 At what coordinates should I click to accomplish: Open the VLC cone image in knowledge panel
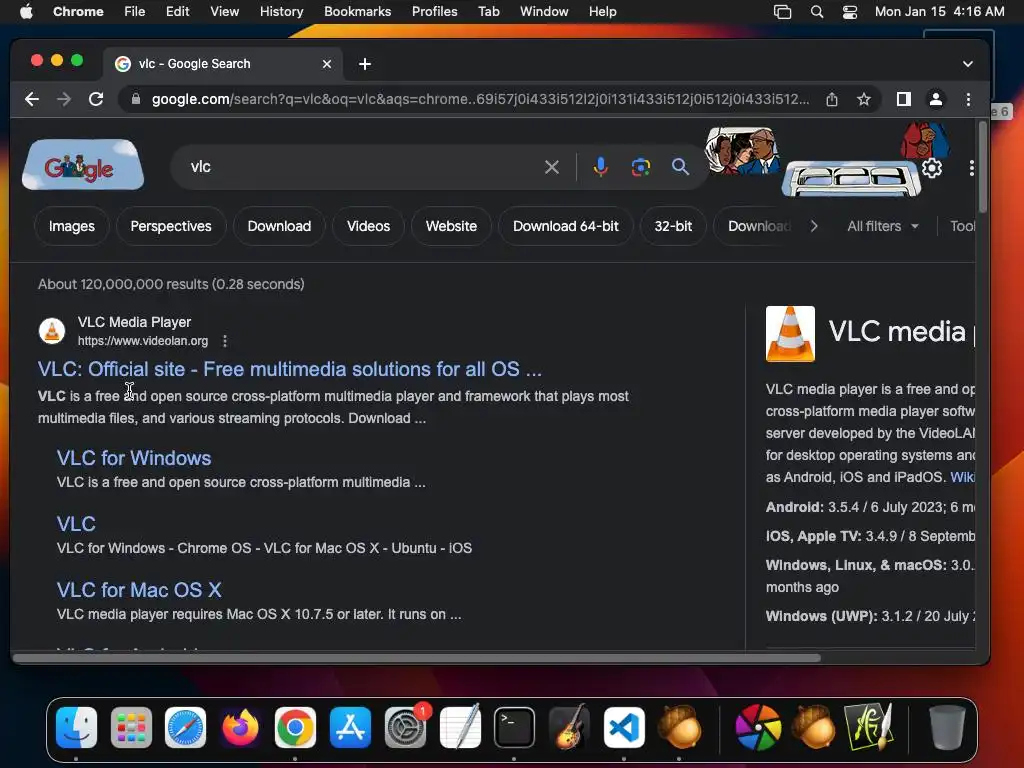pyautogui.click(x=790, y=334)
